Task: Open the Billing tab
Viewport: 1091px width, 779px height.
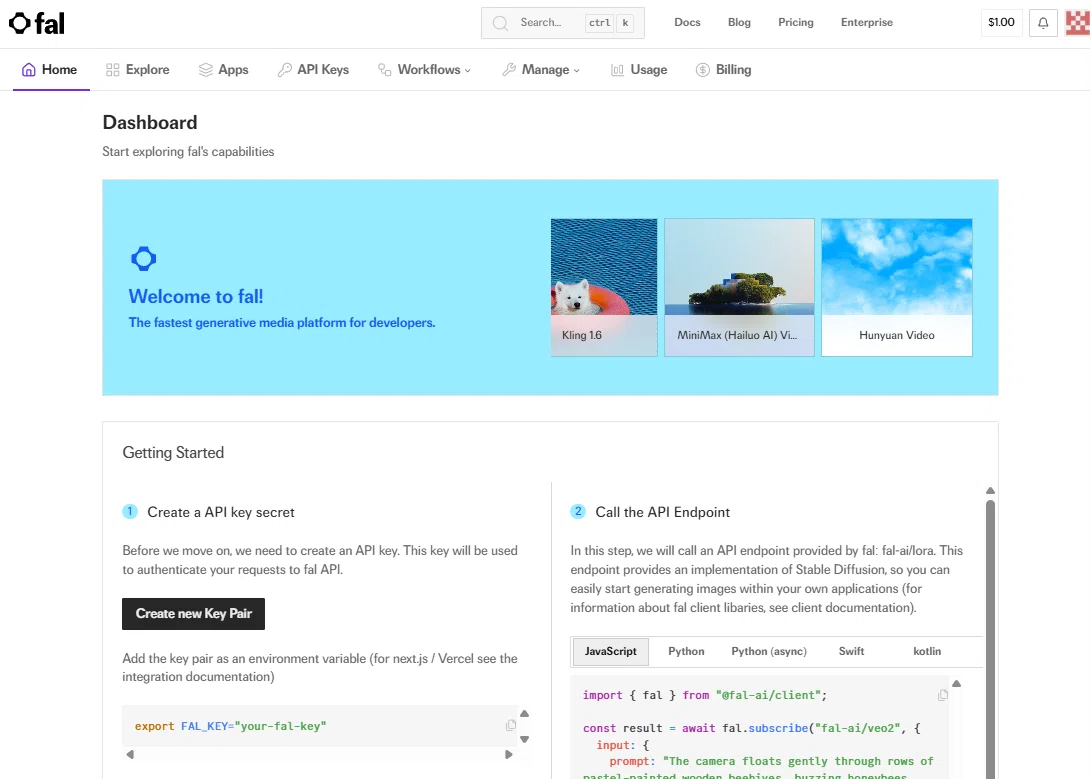Action: coord(724,70)
